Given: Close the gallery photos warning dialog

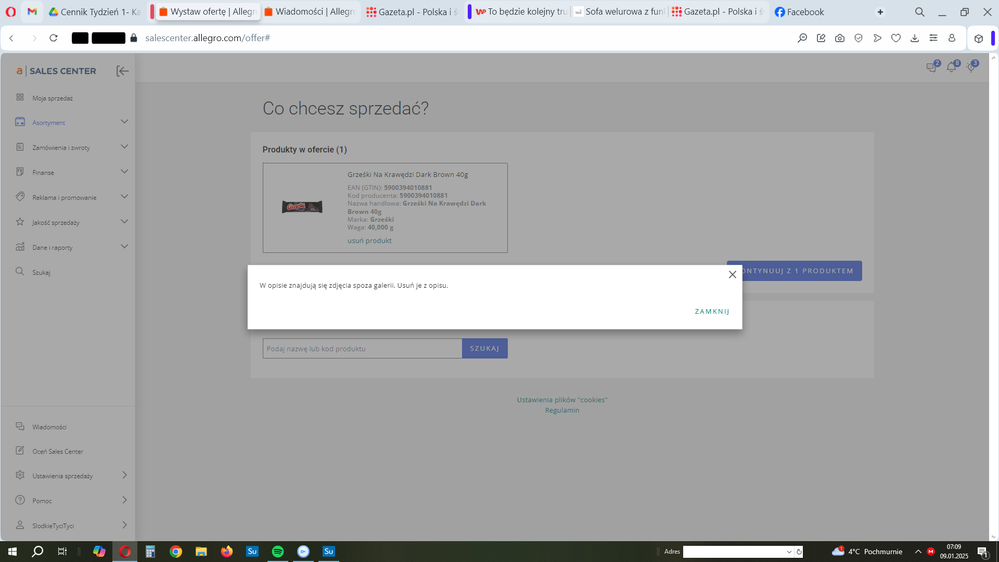Looking at the screenshot, I should 732,275.
